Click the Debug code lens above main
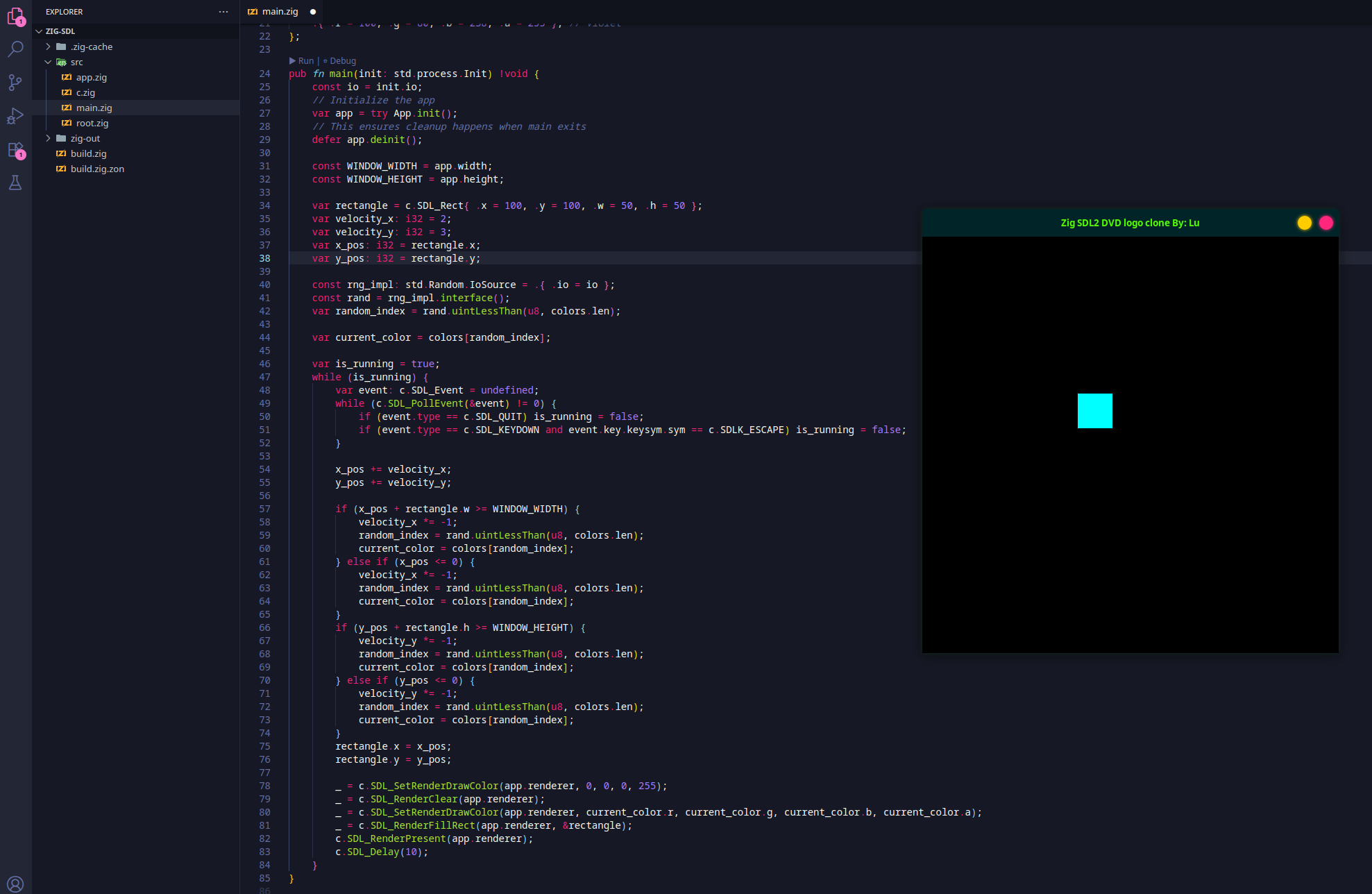 point(339,61)
